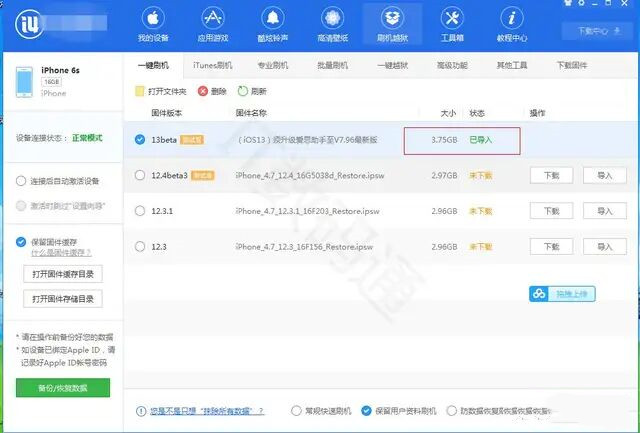
Task: Click iPhone_4.7_12.3_16F156_Restore.ipsw file name
Action: [x=304, y=246]
